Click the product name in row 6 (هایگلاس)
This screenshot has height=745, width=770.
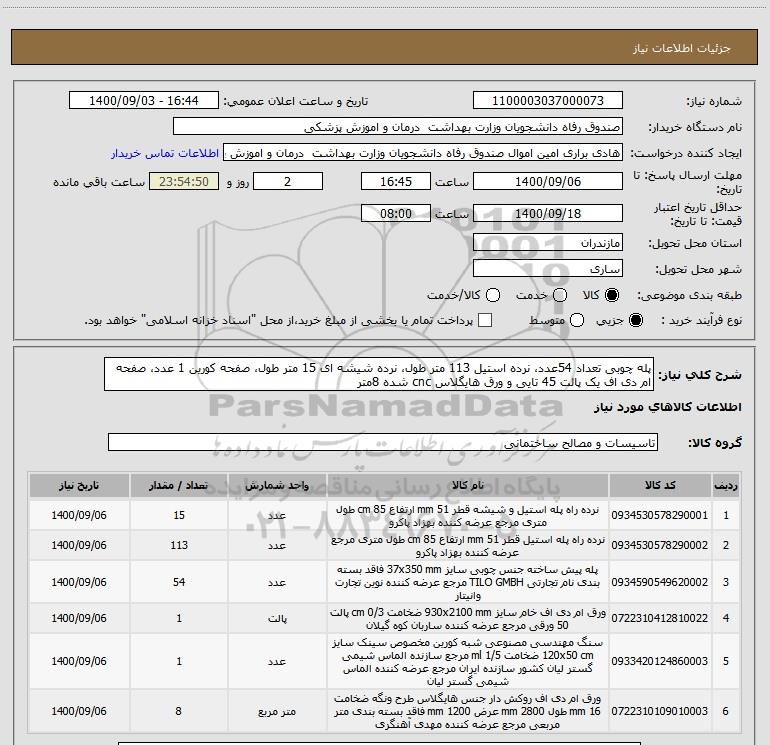(x=468, y=711)
